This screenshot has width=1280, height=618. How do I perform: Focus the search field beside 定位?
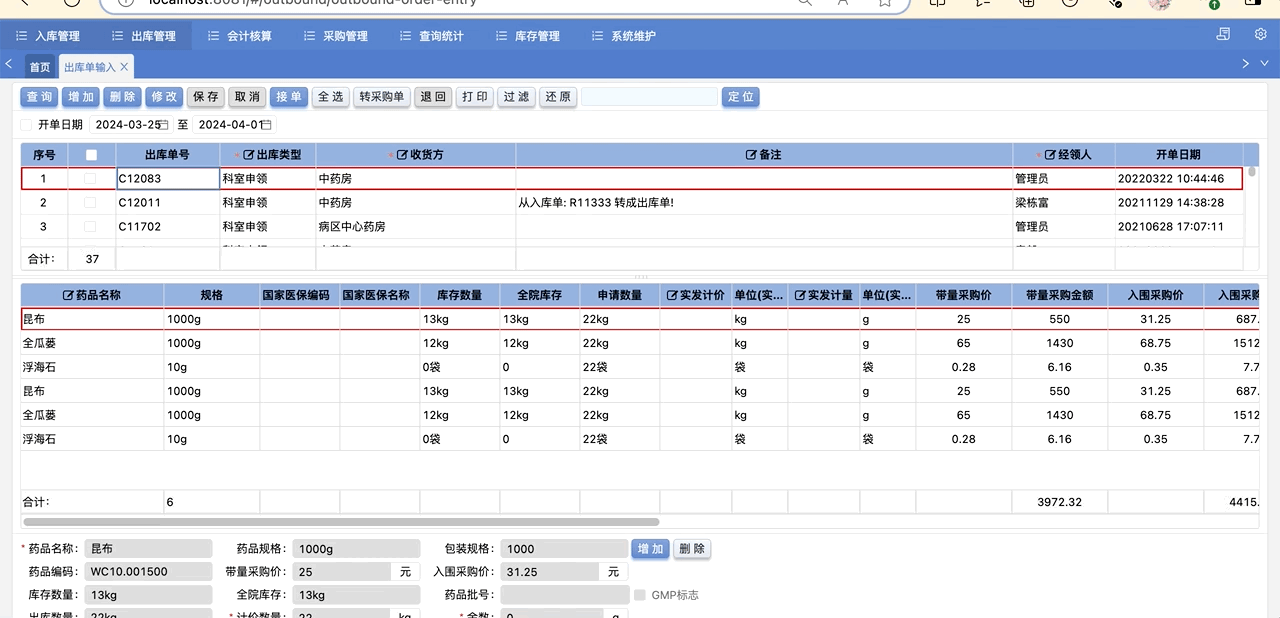point(650,97)
